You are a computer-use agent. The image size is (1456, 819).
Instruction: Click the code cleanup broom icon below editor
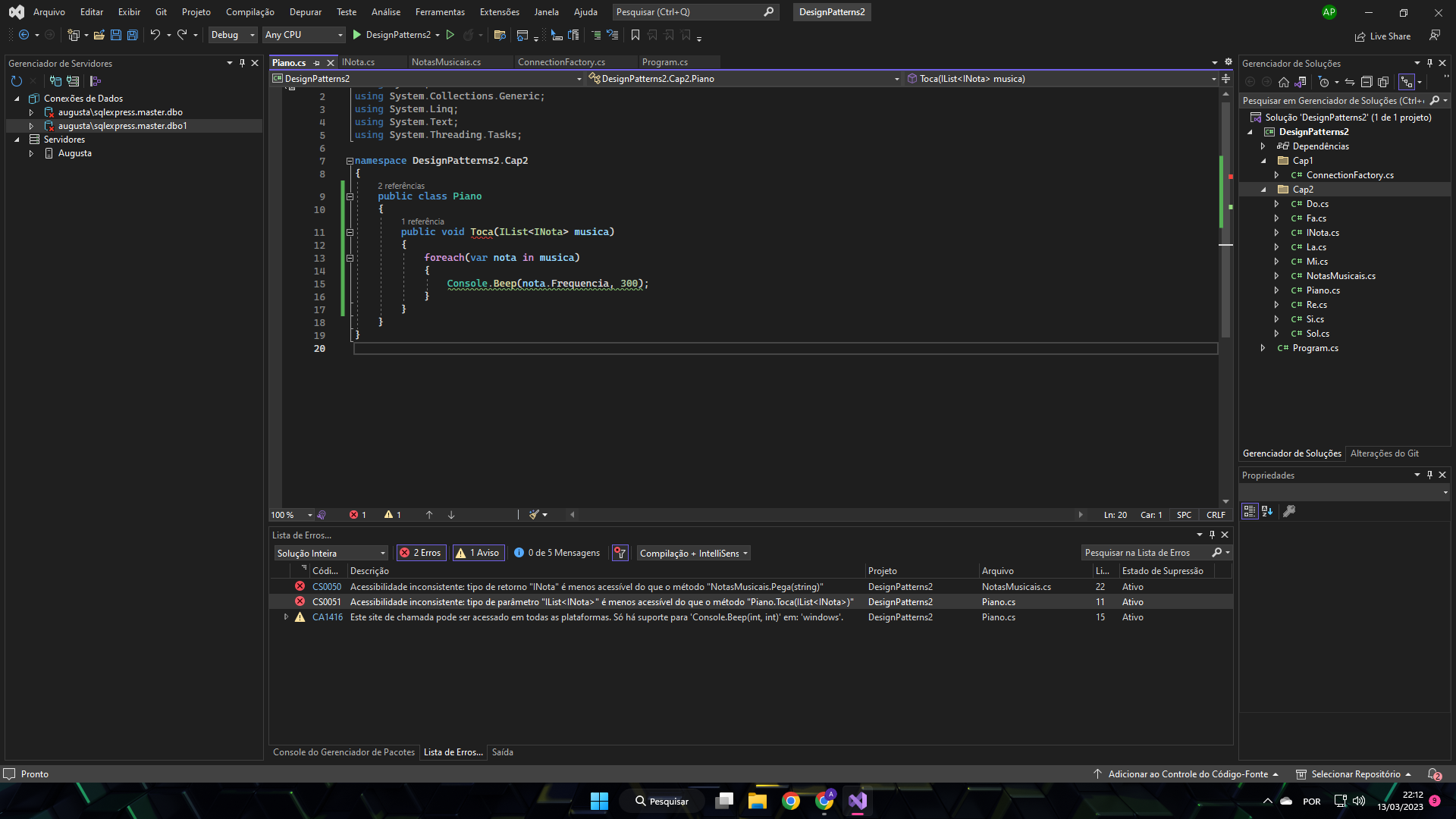point(535,515)
